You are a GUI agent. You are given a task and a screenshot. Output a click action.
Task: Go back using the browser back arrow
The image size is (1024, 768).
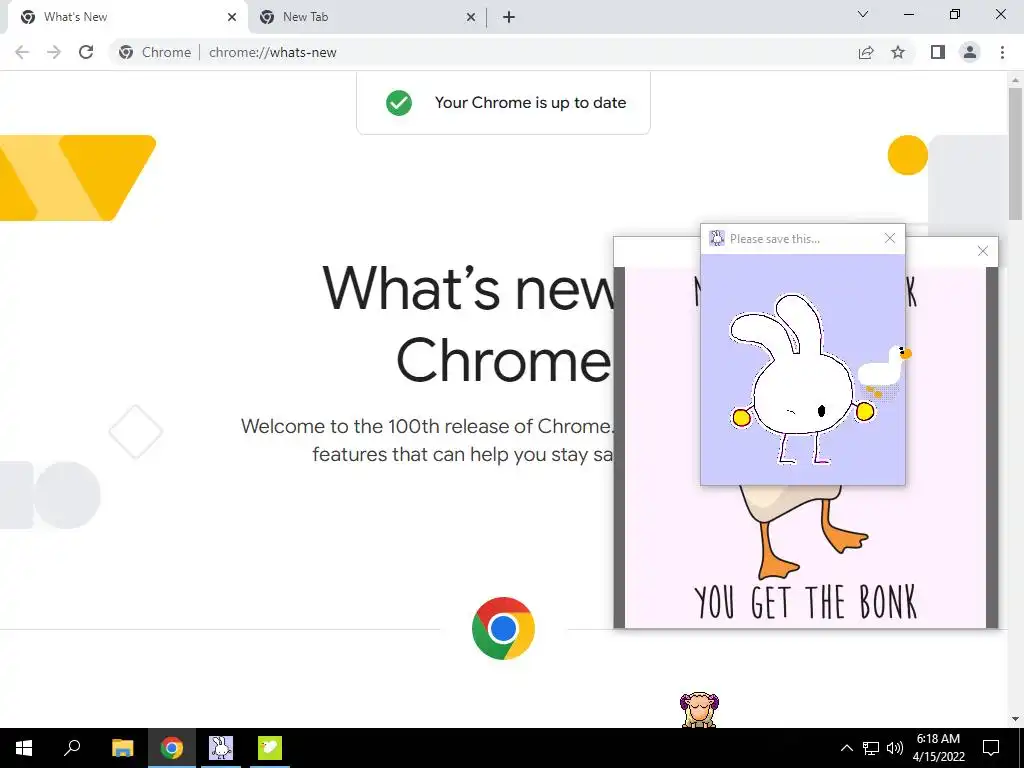(x=22, y=52)
